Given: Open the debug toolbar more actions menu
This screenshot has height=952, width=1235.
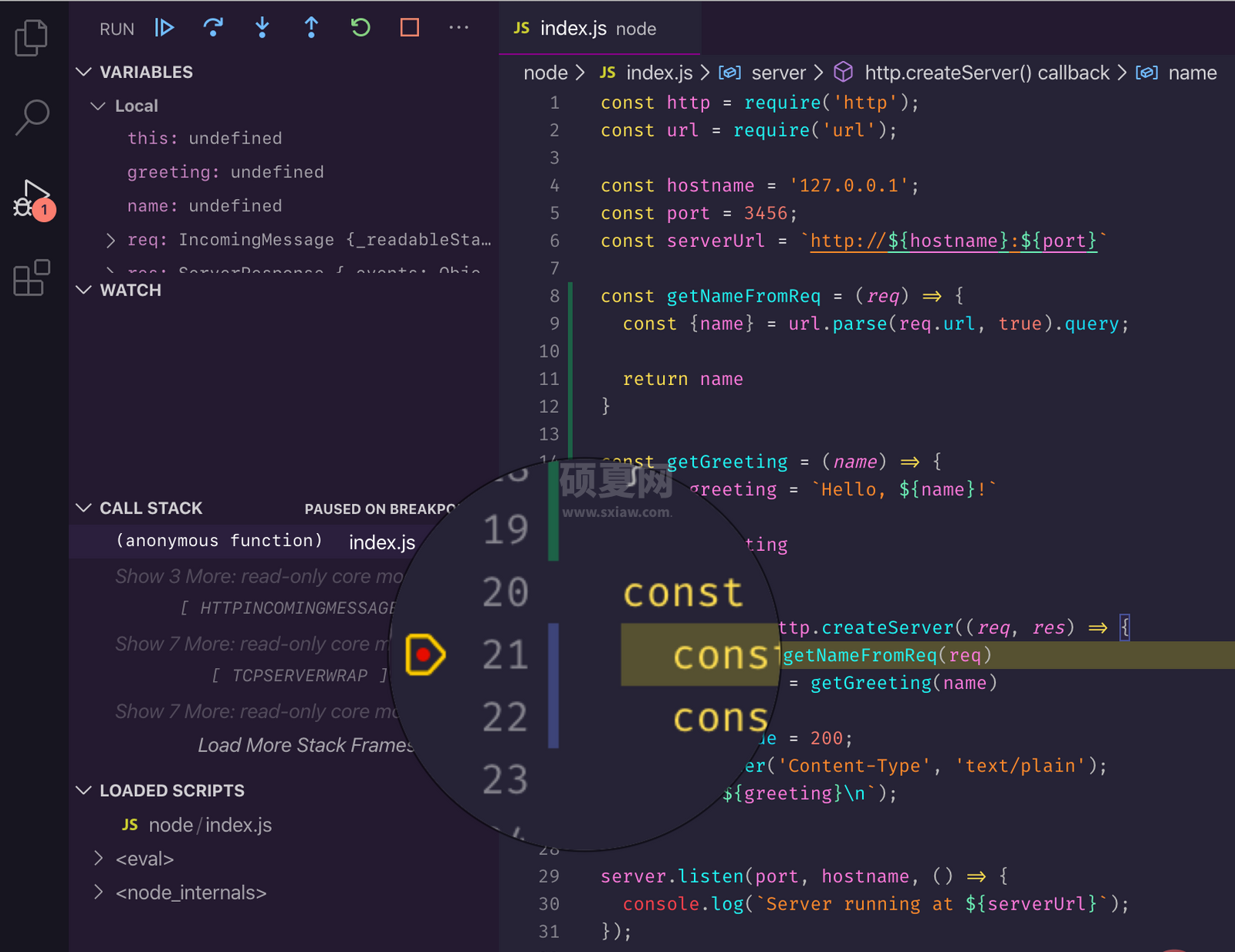Looking at the screenshot, I should 458,28.
